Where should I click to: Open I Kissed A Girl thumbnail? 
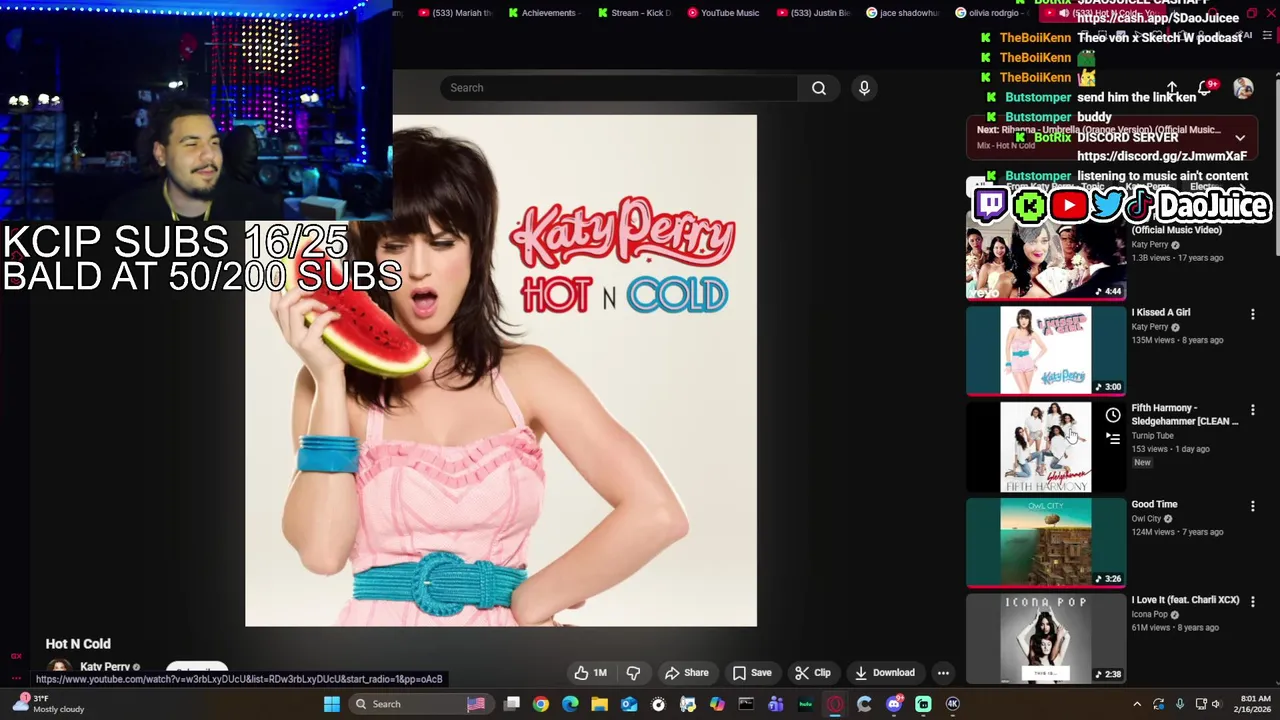point(1046,350)
